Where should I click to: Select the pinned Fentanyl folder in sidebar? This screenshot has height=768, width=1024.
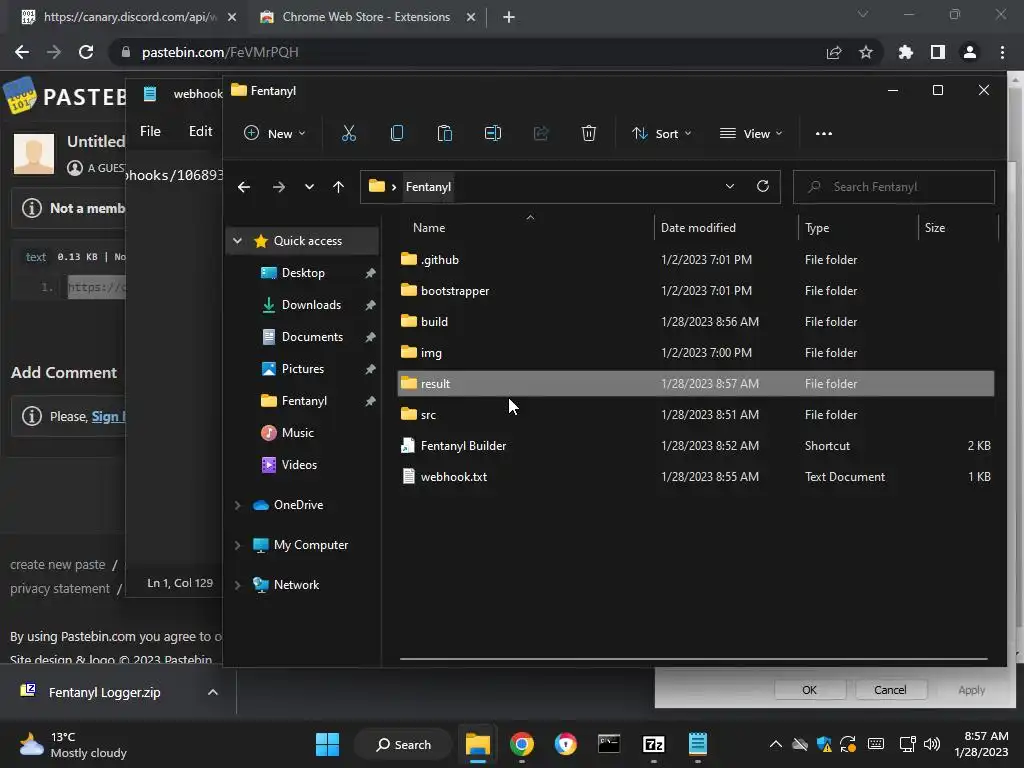click(x=304, y=401)
